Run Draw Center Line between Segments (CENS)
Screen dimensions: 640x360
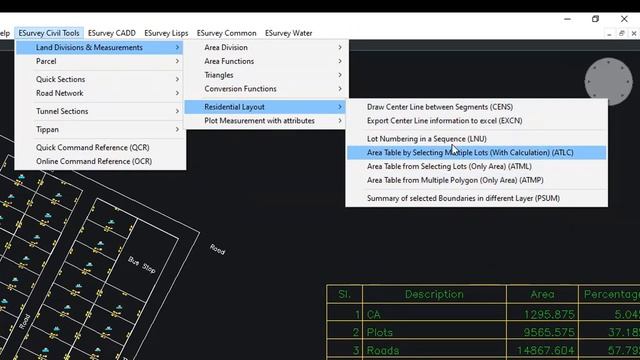(x=476, y=107)
